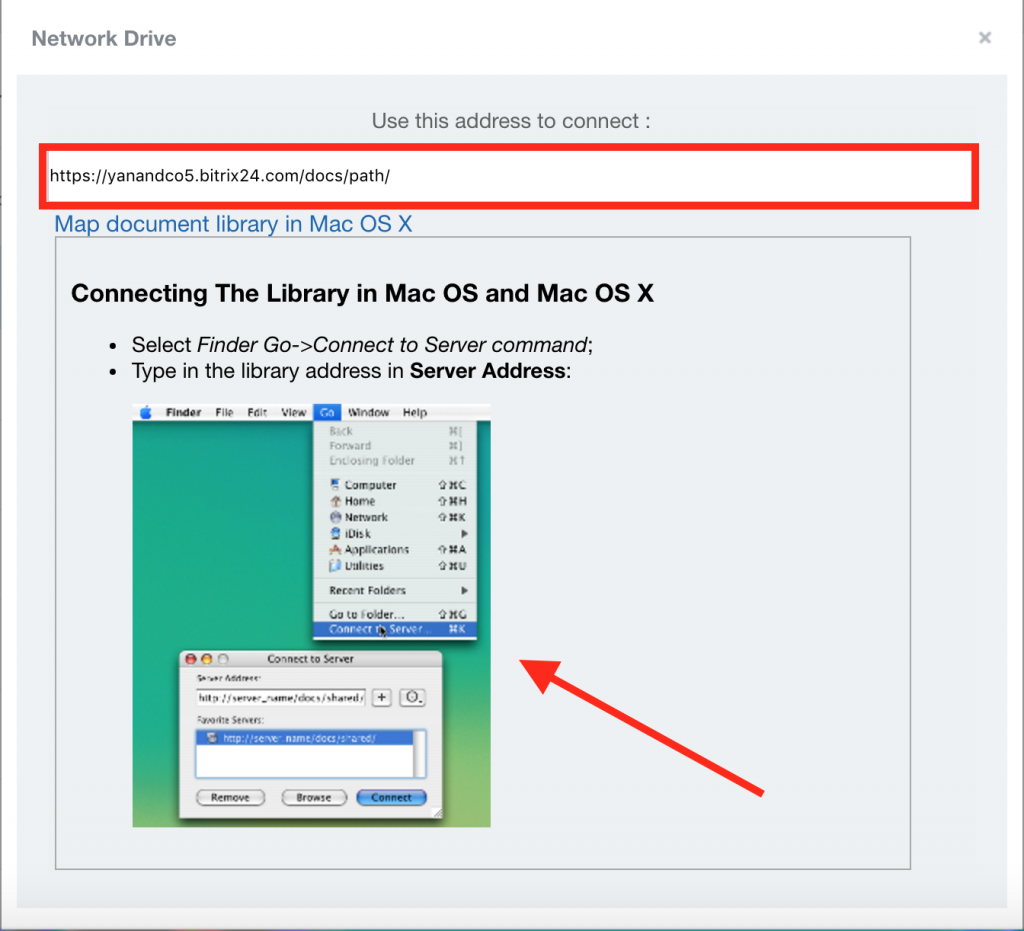Click the Connecting The Library heading
Image resolution: width=1024 pixels, height=931 pixels.
362,293
